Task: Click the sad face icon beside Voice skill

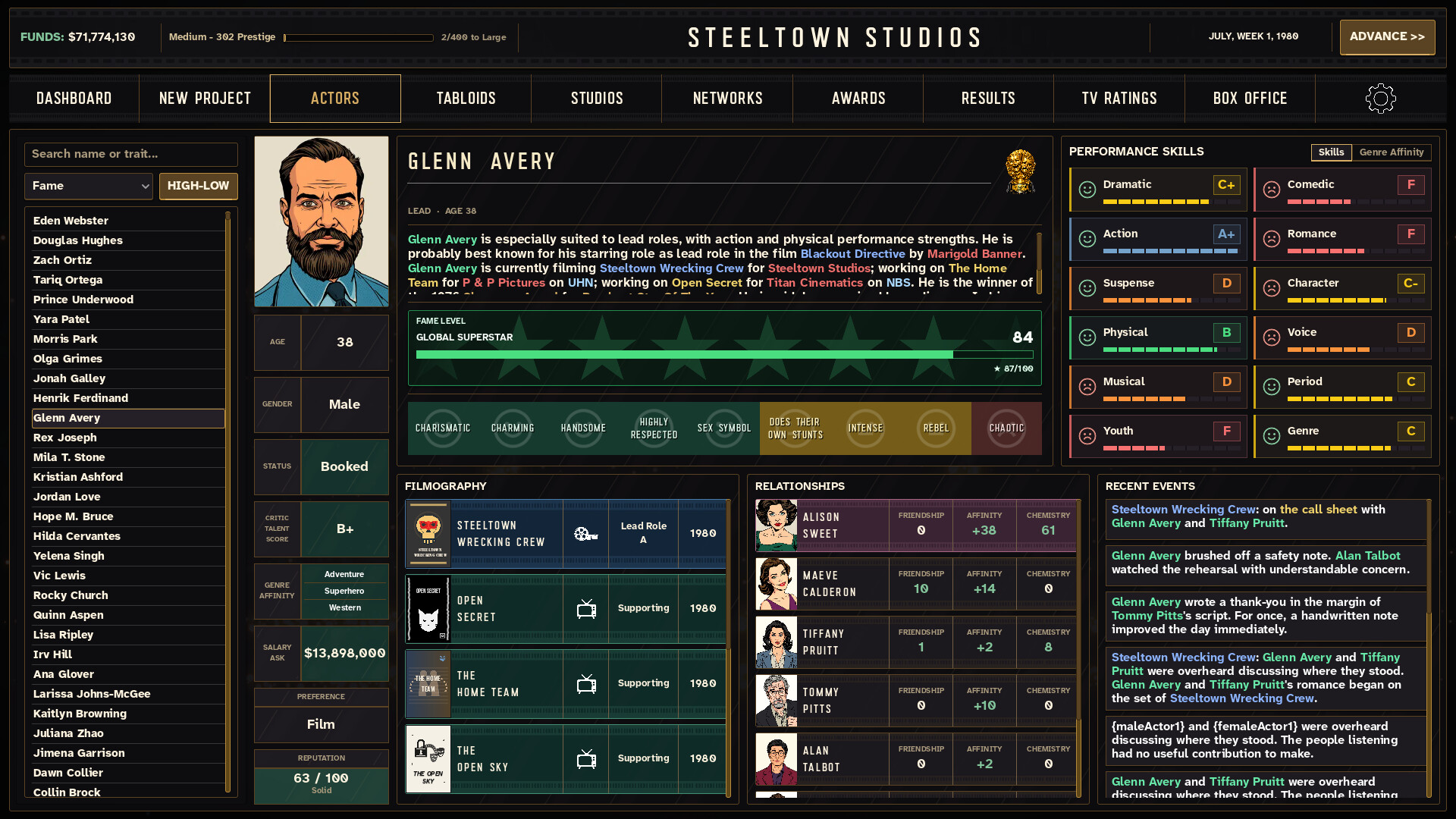Action: coord(1272,337)
